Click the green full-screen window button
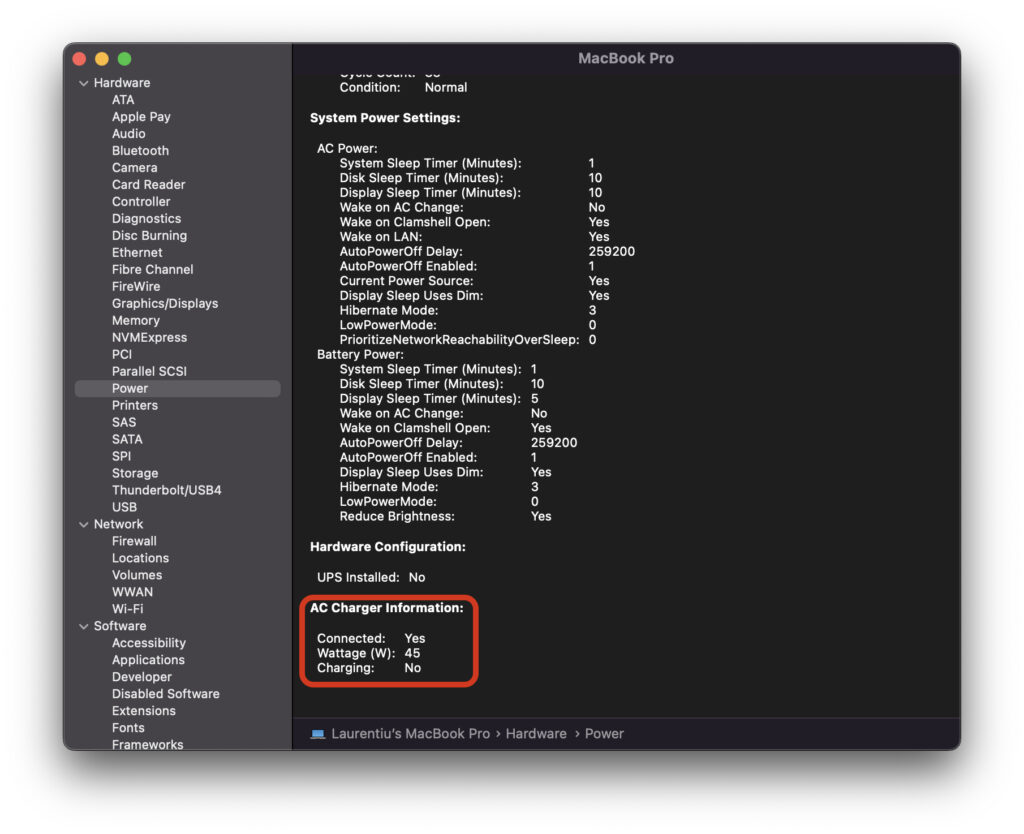The width and height of the screenshot is (1024, 834). coord(125,59)
